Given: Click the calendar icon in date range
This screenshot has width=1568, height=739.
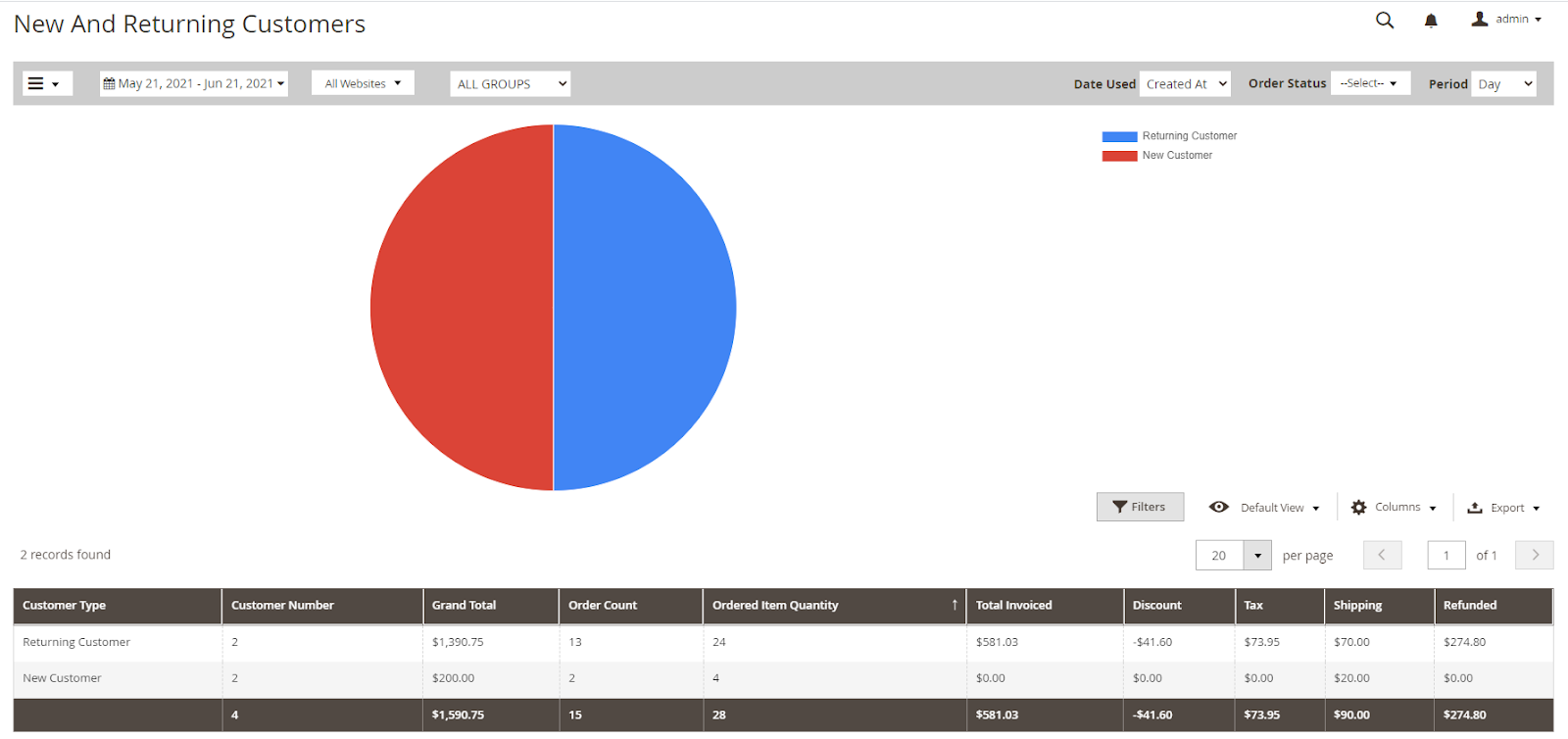Looking at the screenshot, I should pos(109,83).
